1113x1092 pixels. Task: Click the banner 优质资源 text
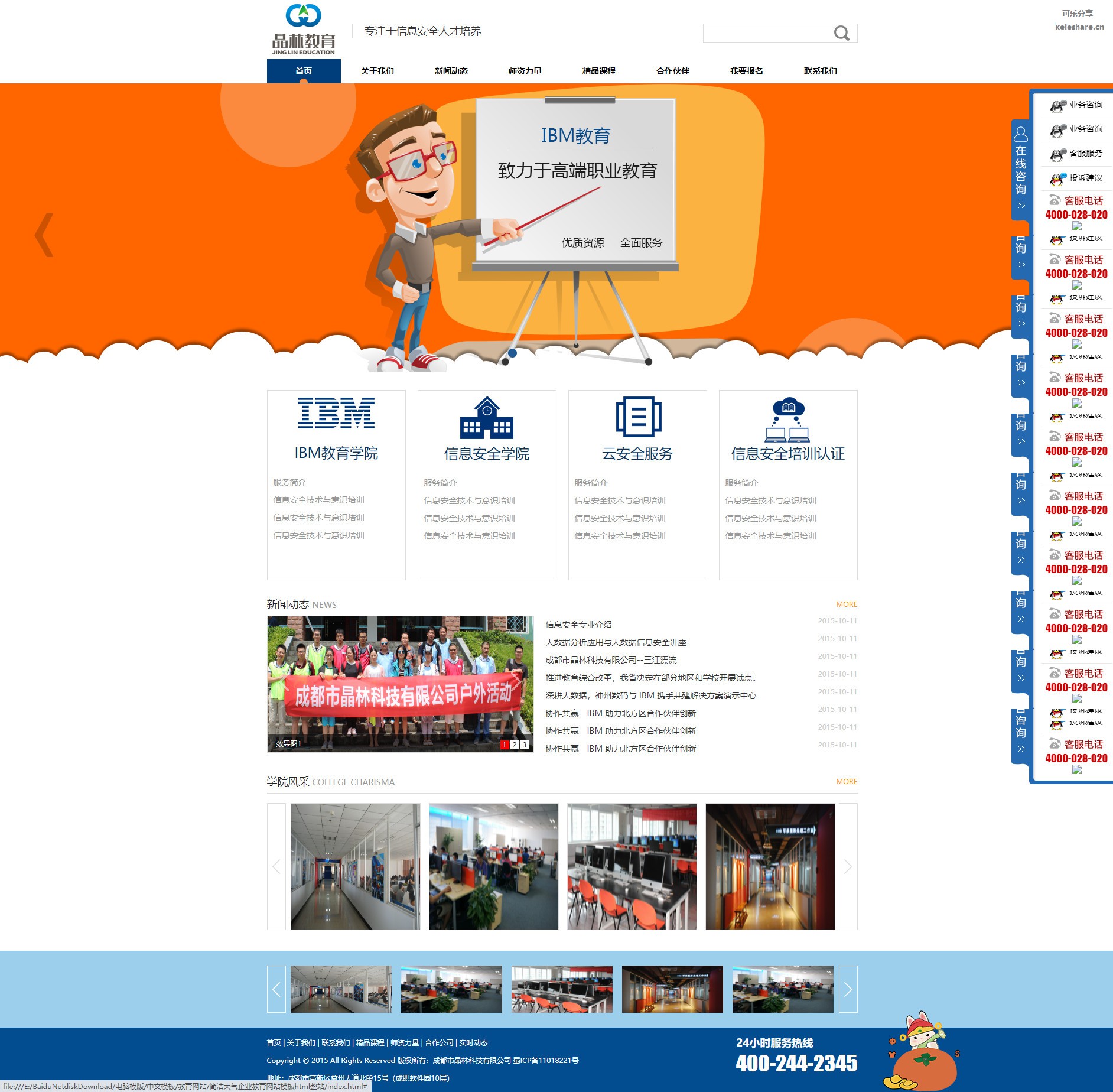click(582, 243)
